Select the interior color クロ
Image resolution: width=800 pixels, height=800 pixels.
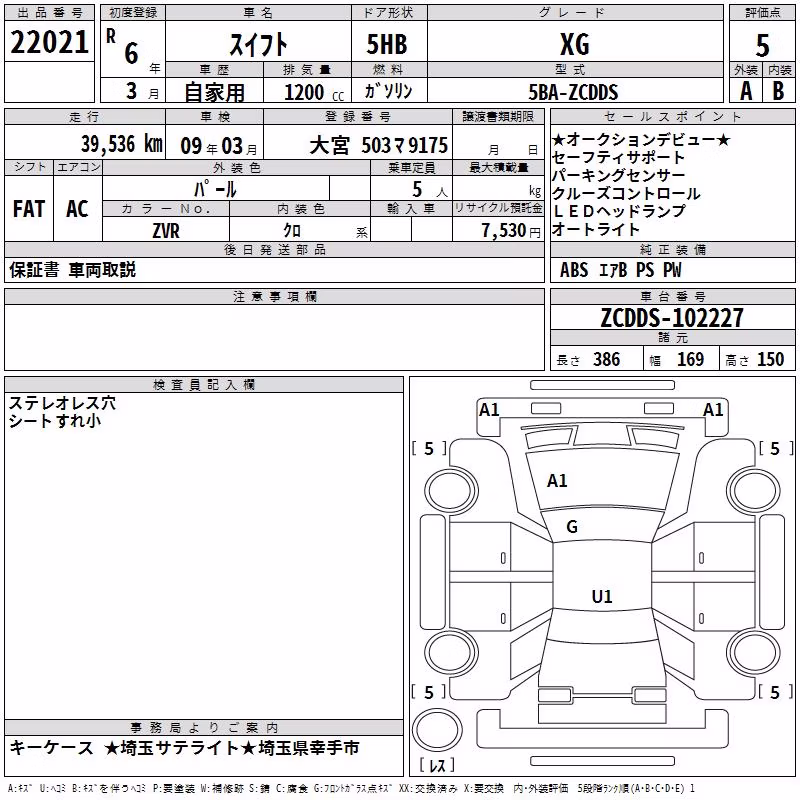pyautogui.click(x=292, y=231)
